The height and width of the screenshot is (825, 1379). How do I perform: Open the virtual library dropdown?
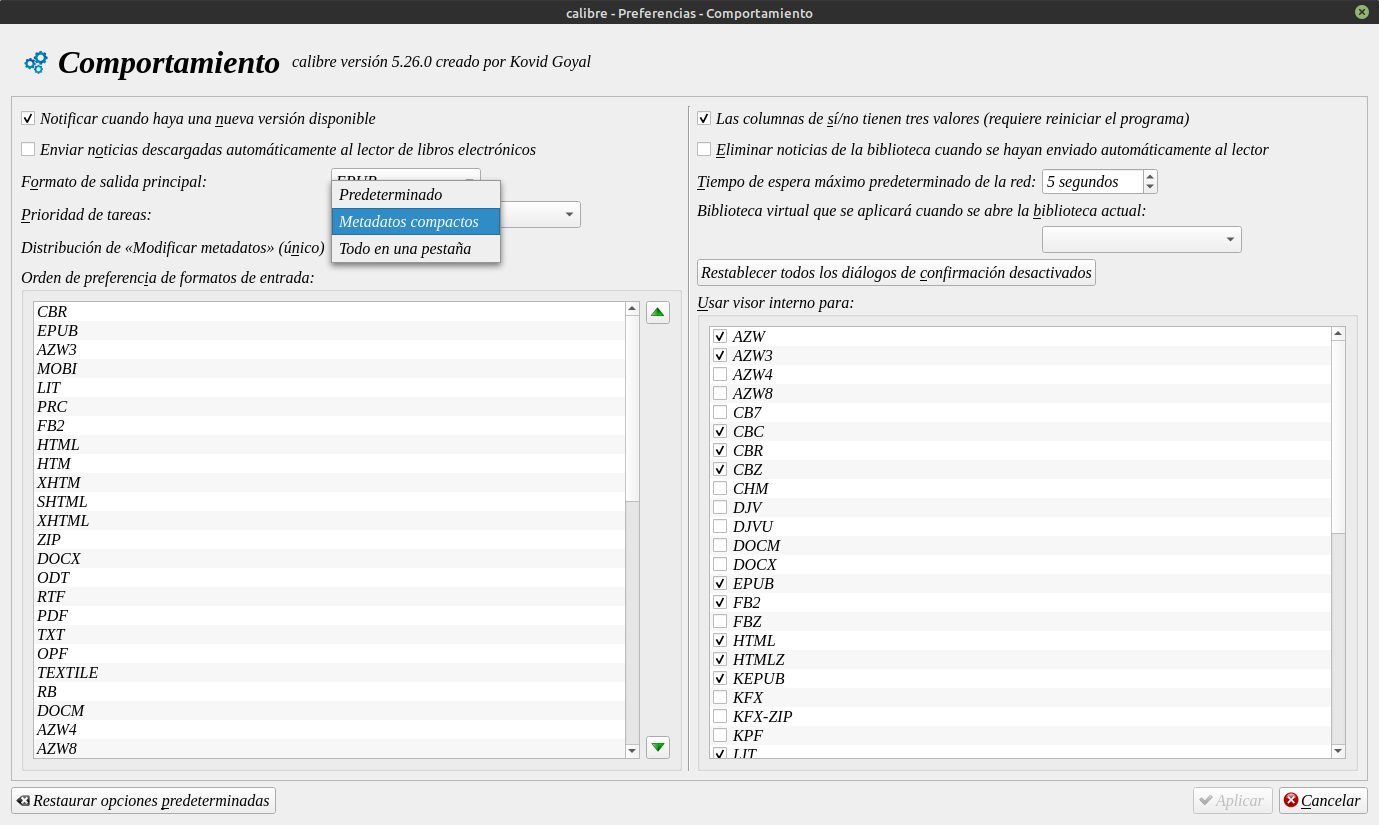pyautogui.click(x=1141, y=240)
